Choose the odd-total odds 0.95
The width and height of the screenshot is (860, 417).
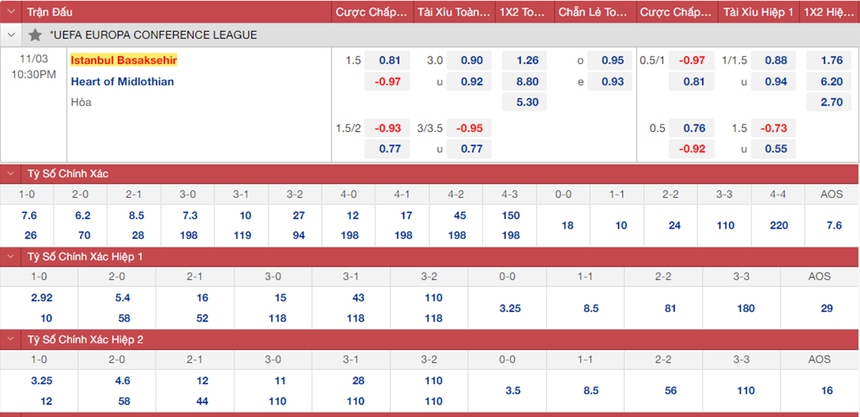pyautogui.click(x=612, y=60)
